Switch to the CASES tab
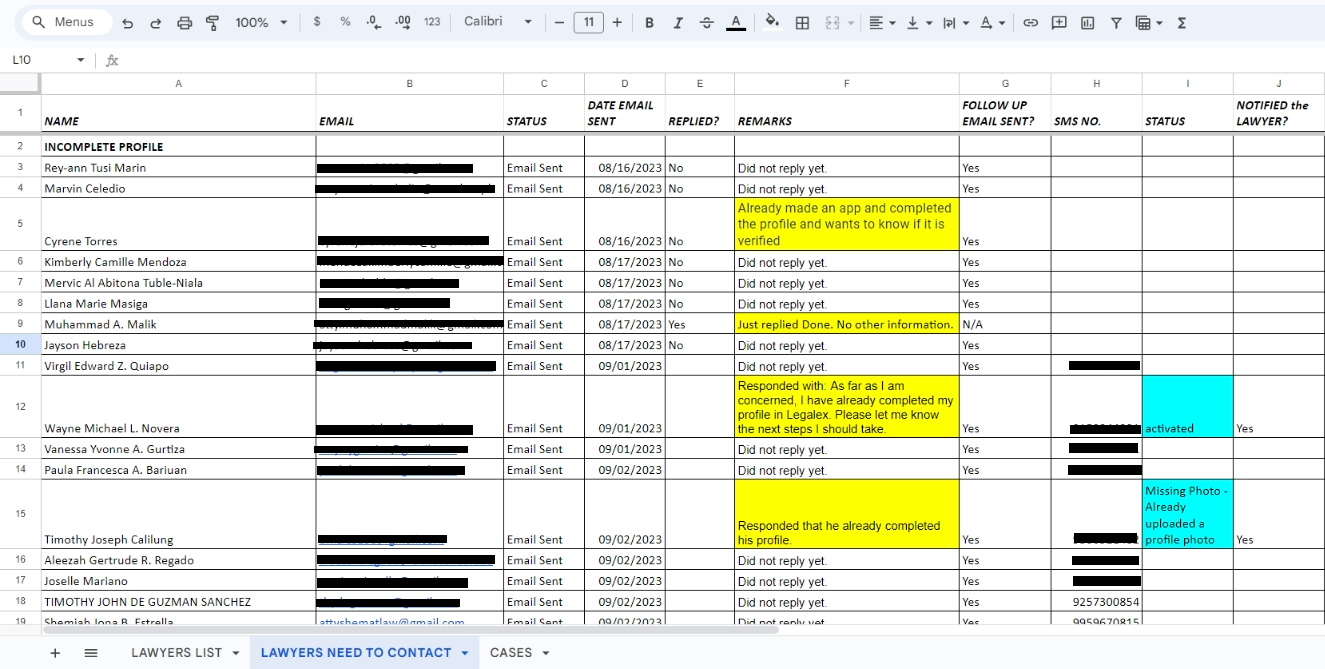 click(511, 653)
